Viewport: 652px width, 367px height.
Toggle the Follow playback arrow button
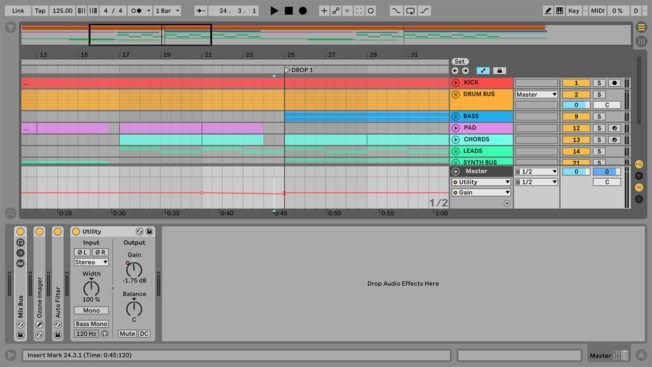tap(200, 11)
